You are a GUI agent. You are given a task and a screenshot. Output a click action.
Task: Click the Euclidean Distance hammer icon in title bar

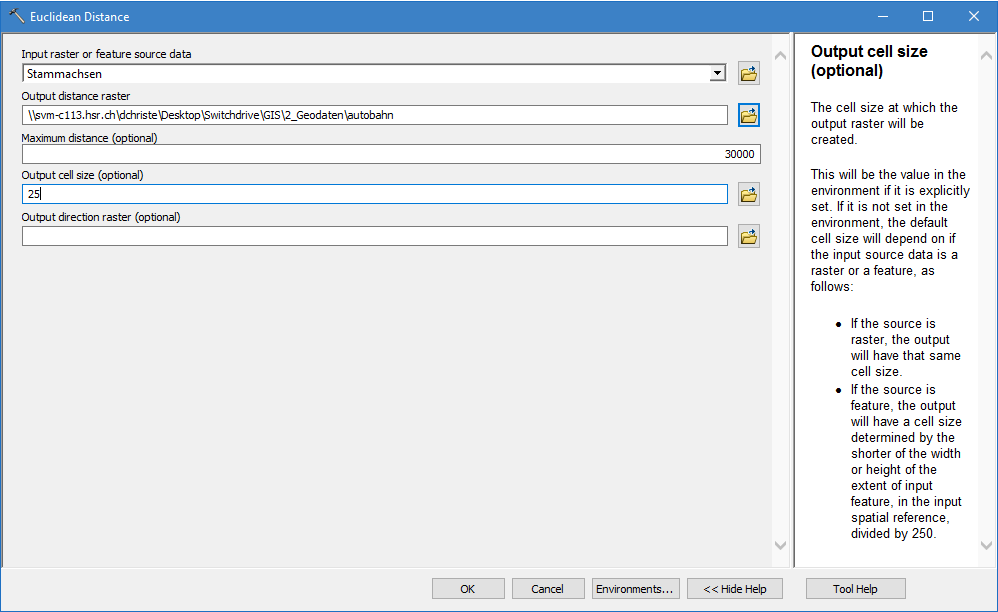[x=16, y=17]
